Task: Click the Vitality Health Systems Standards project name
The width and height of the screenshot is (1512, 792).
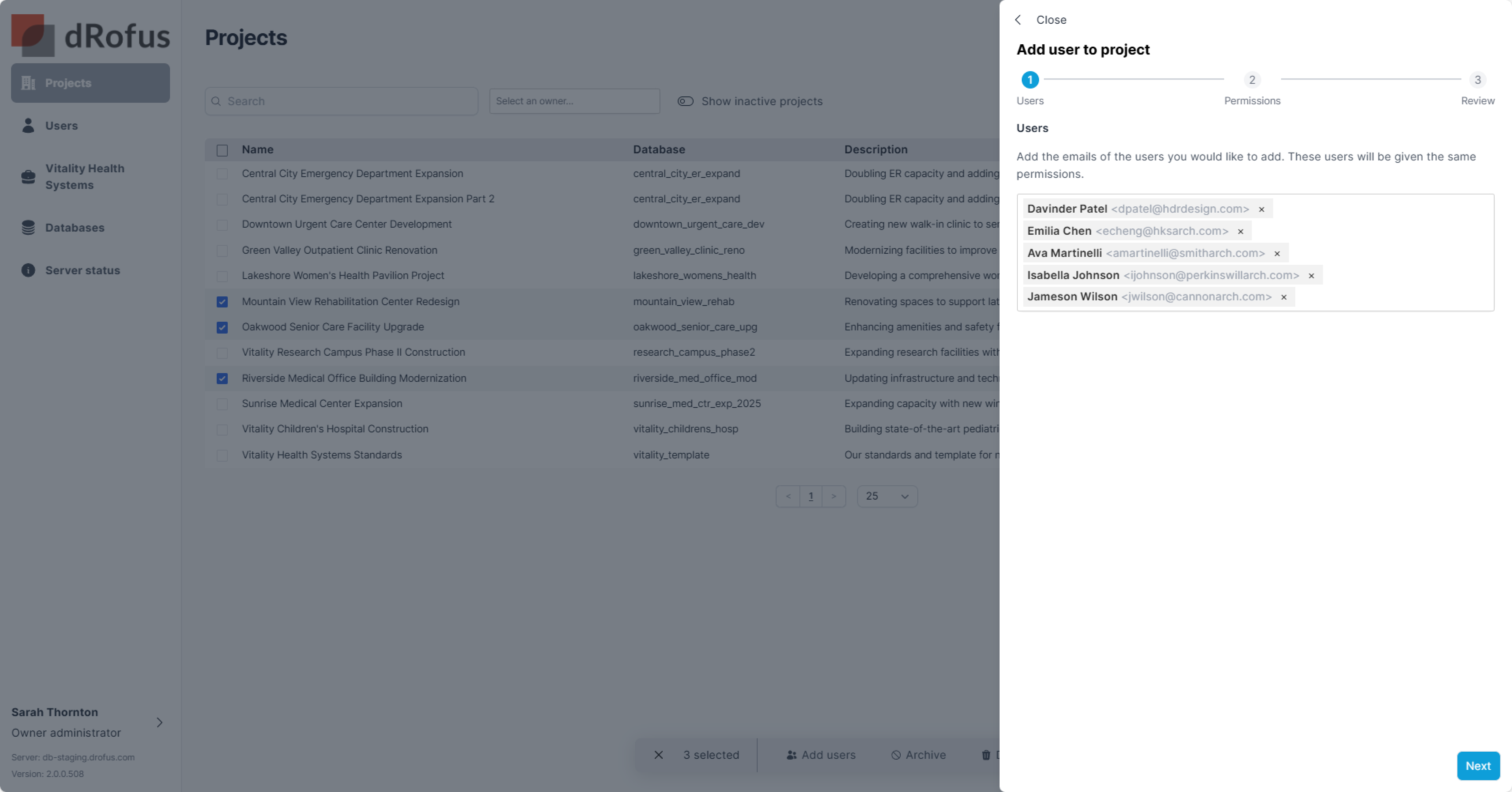Action: (x=321, y=454)
